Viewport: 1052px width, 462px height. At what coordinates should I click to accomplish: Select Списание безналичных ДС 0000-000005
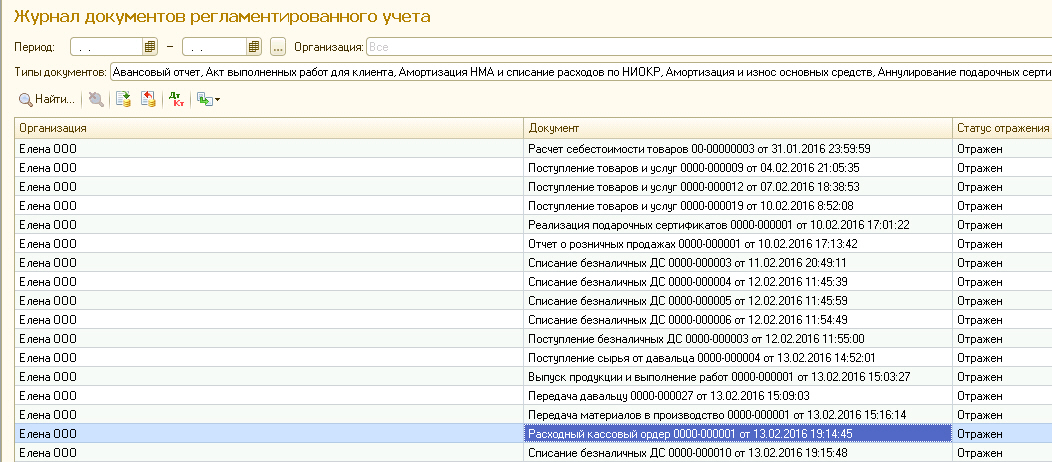738,300
